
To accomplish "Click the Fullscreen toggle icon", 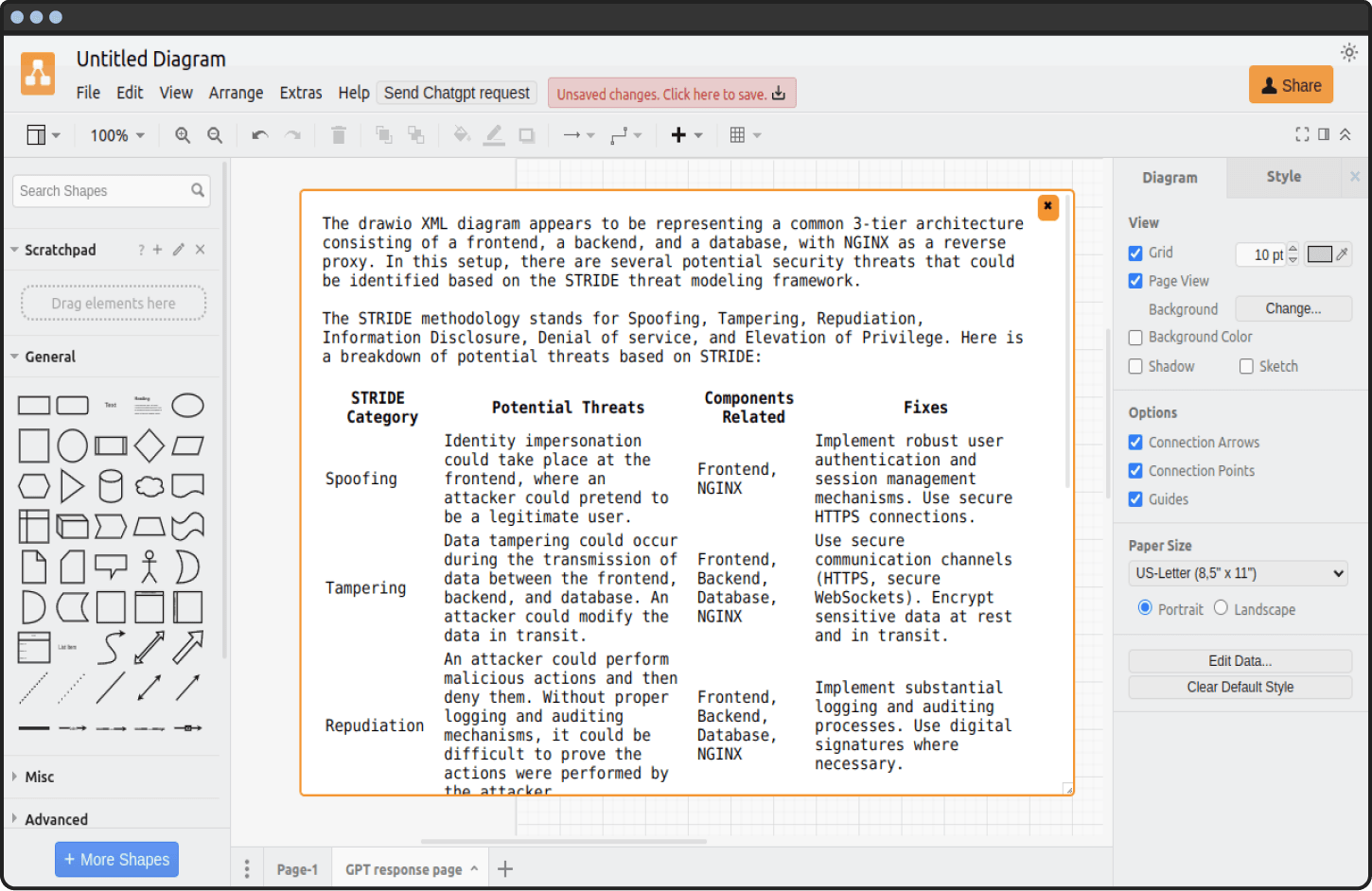I will click(1302, 134).
